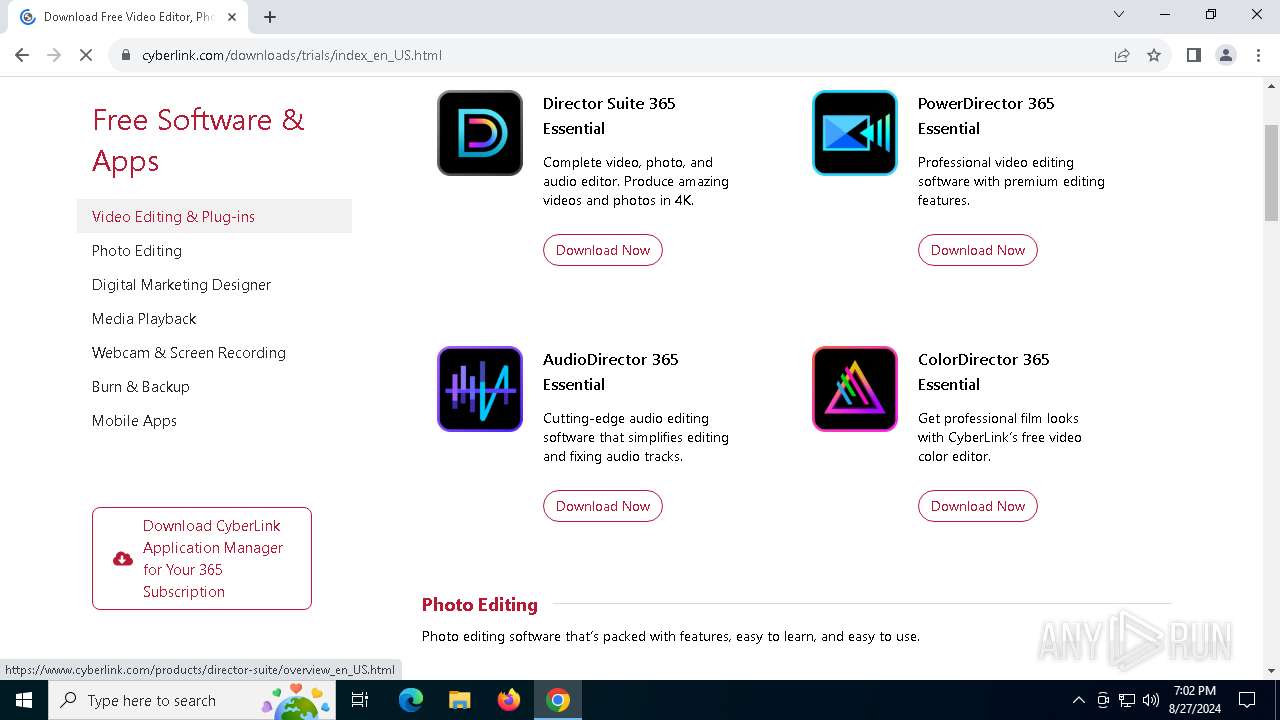Download ColorDirector 365 Essential now
The width and height of the screenshot is (1280, 720).
pos(978,506)
